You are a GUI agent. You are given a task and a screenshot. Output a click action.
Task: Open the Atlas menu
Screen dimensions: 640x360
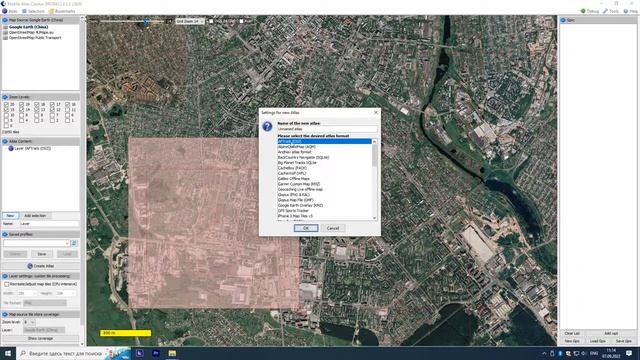(10, 11)
